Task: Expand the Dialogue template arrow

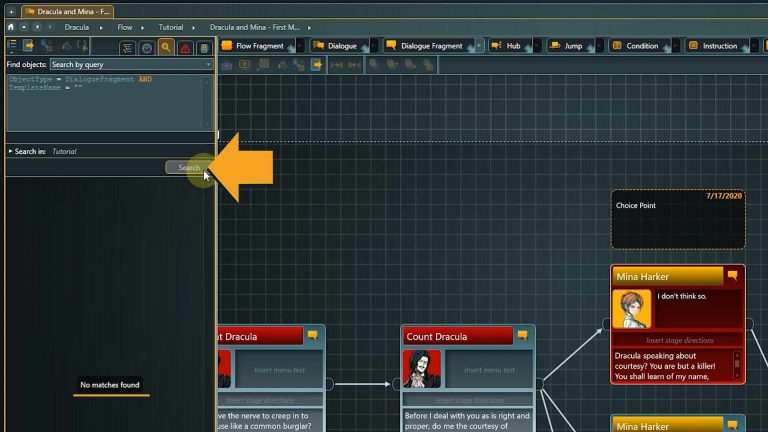Action: pyautogui.click(x=374, y=46)
